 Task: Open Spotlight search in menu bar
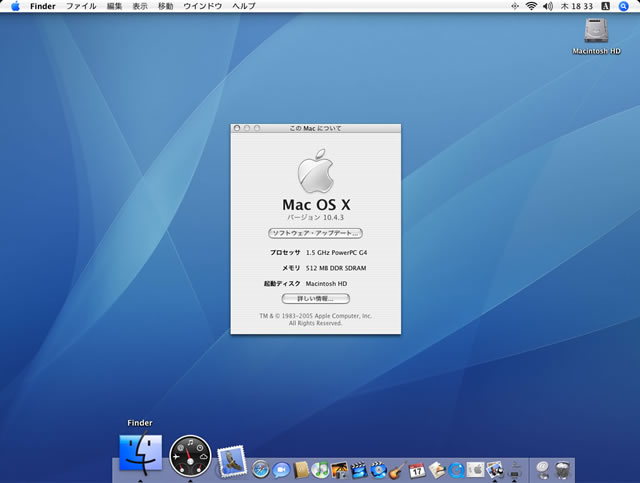pyautogui.click(x=623, y=6)
